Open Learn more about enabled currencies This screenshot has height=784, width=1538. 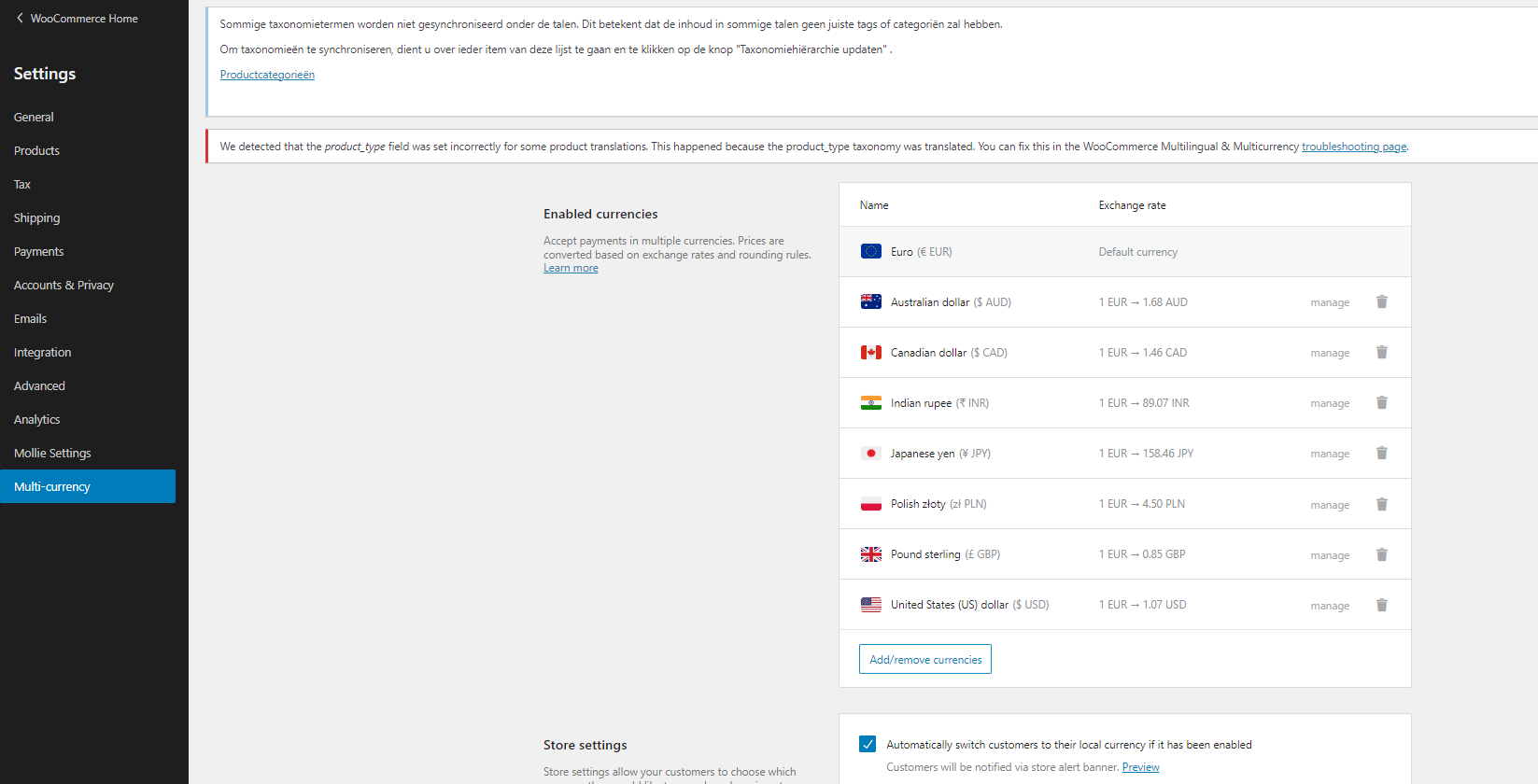click(571, 268)
